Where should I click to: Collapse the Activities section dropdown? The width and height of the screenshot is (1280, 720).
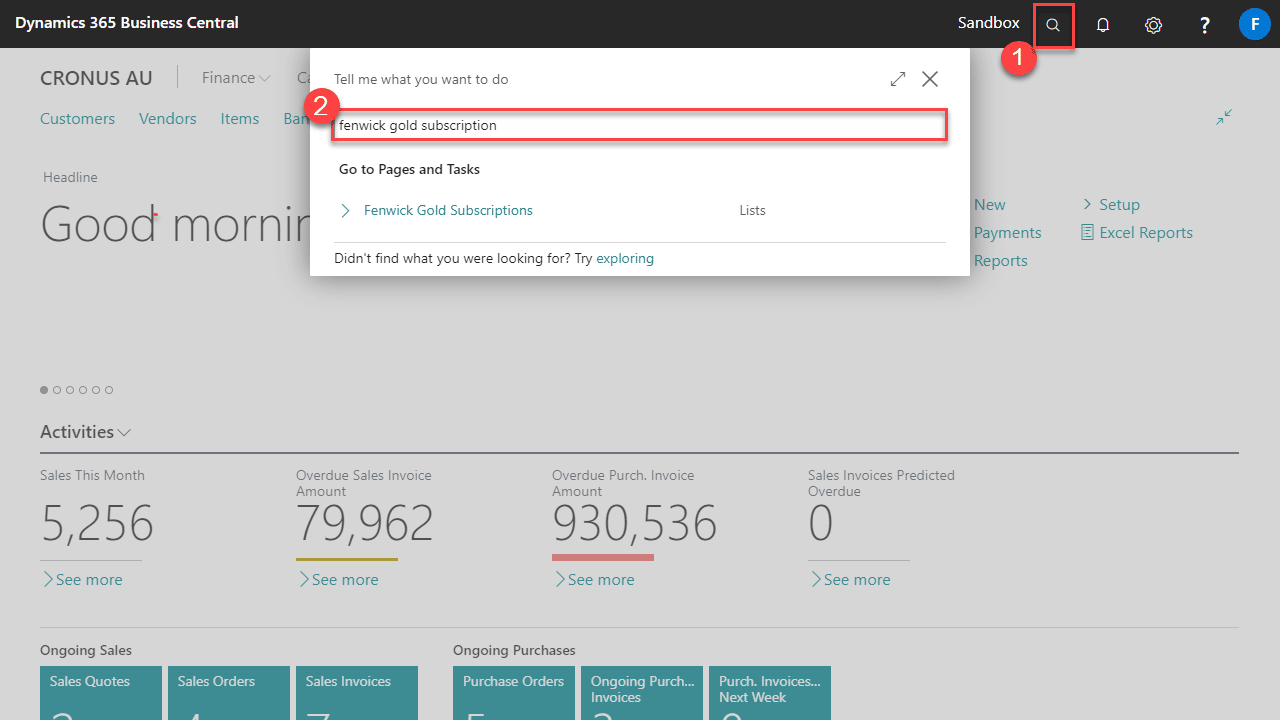tap(86, 432)
